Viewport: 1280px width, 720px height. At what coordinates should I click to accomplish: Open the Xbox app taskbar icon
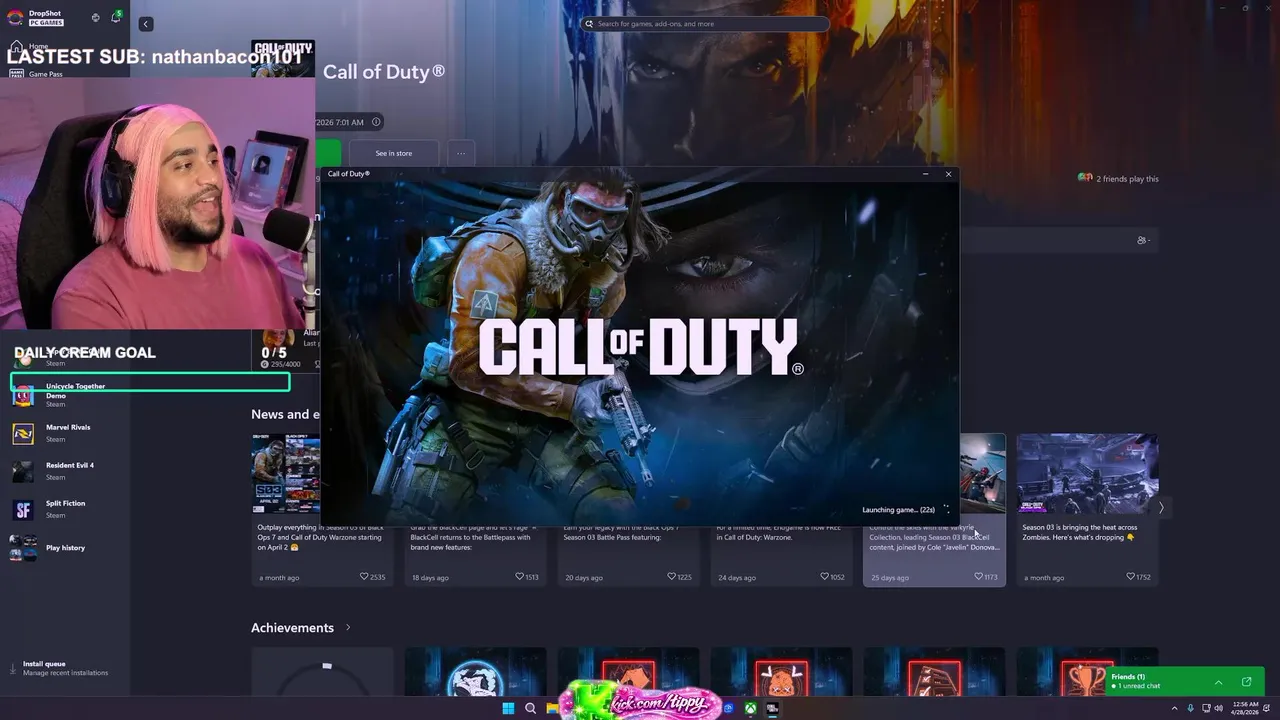[749, 708]
